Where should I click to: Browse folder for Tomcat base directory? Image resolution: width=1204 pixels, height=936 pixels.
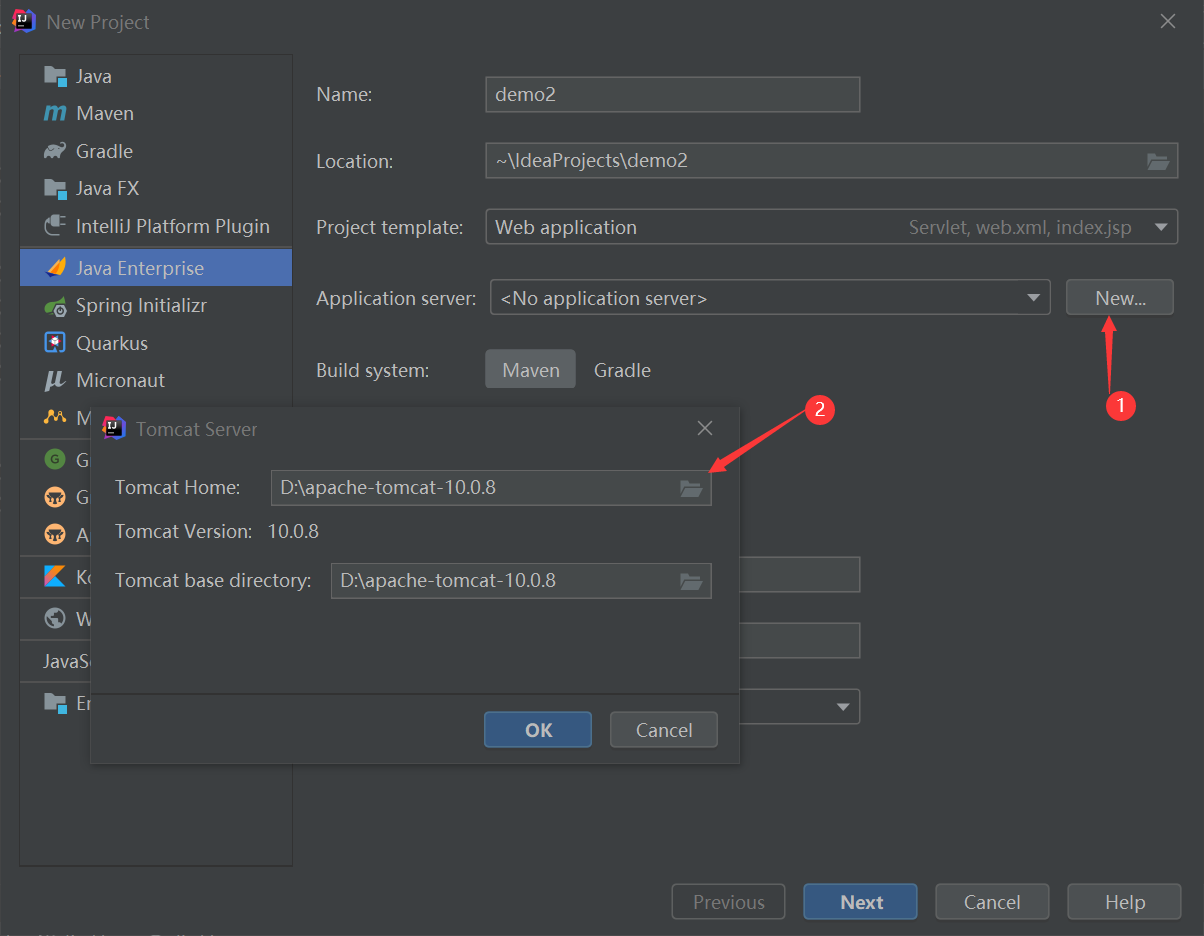[x=691, y=581]
